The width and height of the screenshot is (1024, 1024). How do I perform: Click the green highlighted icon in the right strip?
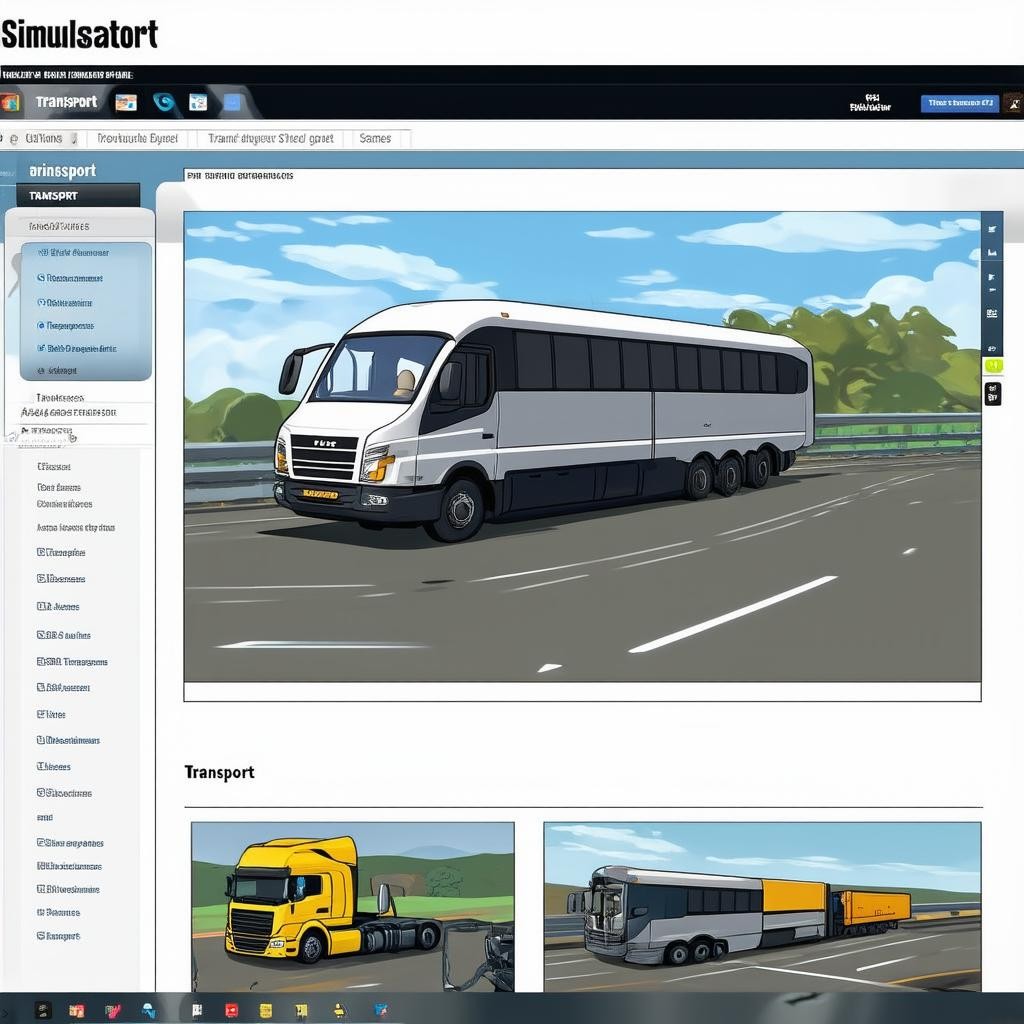[992, 366]
